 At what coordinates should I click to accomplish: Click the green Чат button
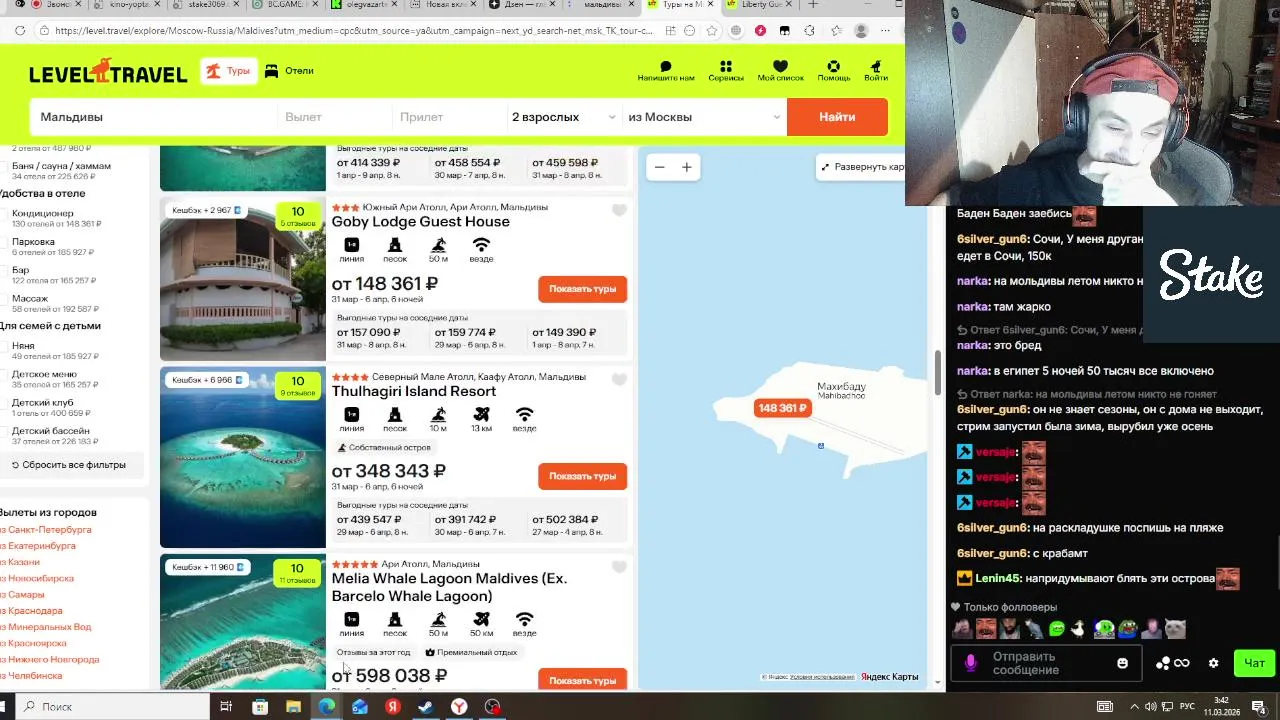click(x=1254, y=663)
